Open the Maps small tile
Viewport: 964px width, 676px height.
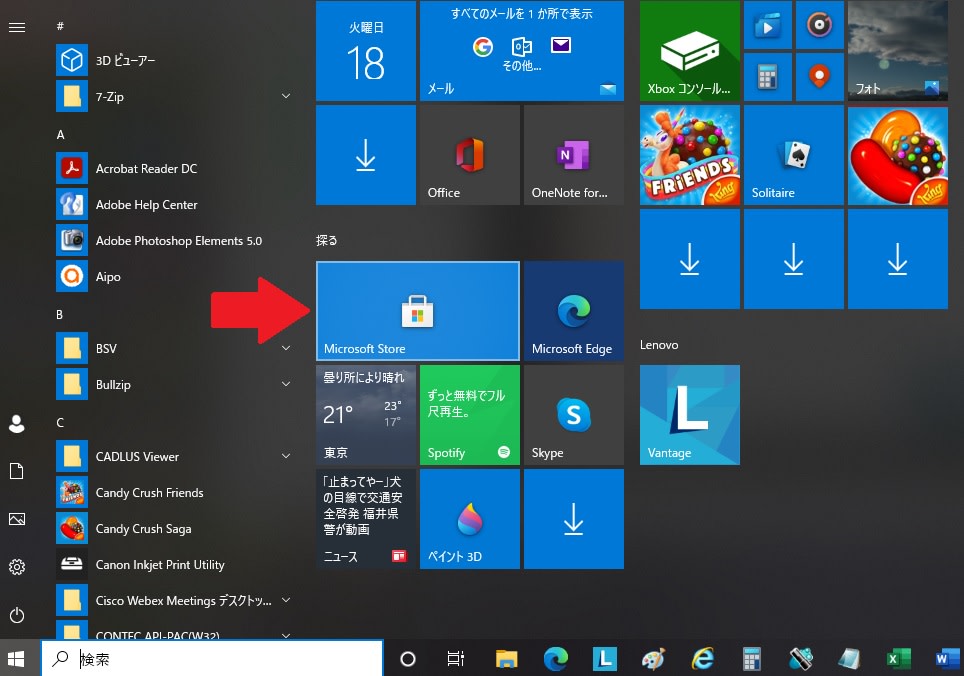(820, 77)
